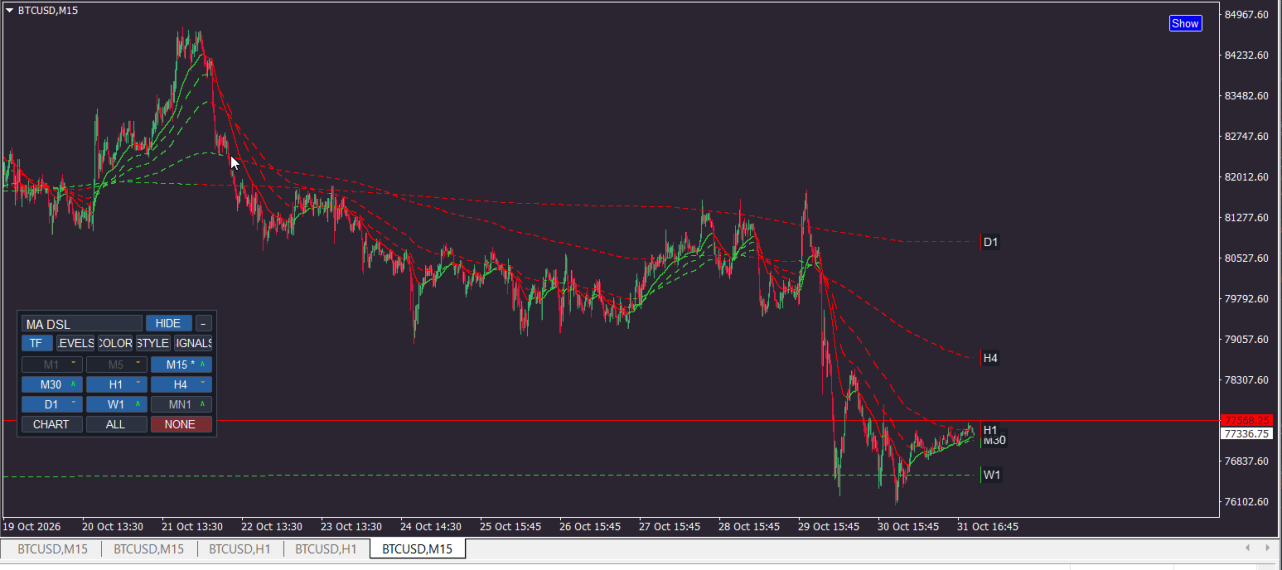Select the TF tab in the MA DSL panel
The image size is (1282, 570).
click(x=36, y=343)
